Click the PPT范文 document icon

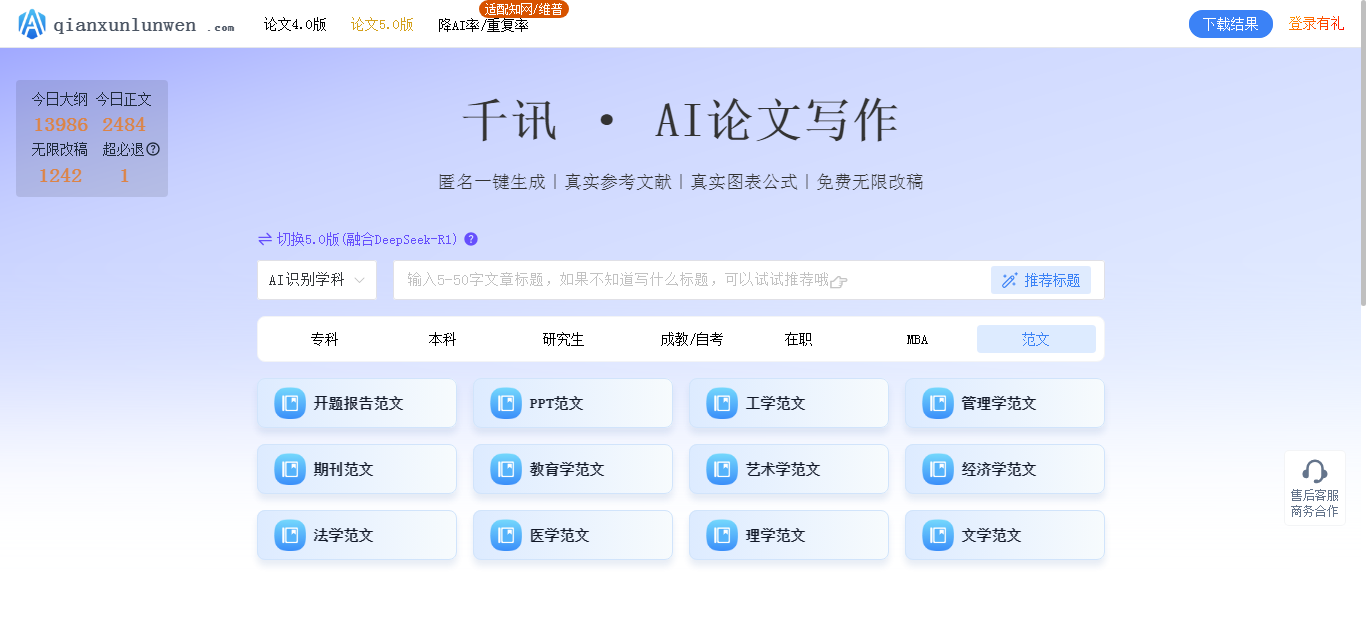(504, 403)
